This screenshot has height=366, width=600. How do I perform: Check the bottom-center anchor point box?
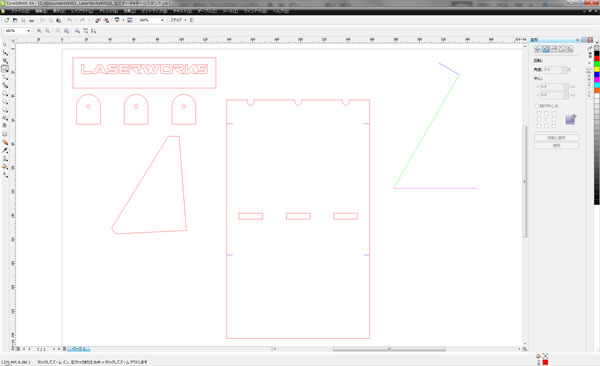click(x=546, y=126)
